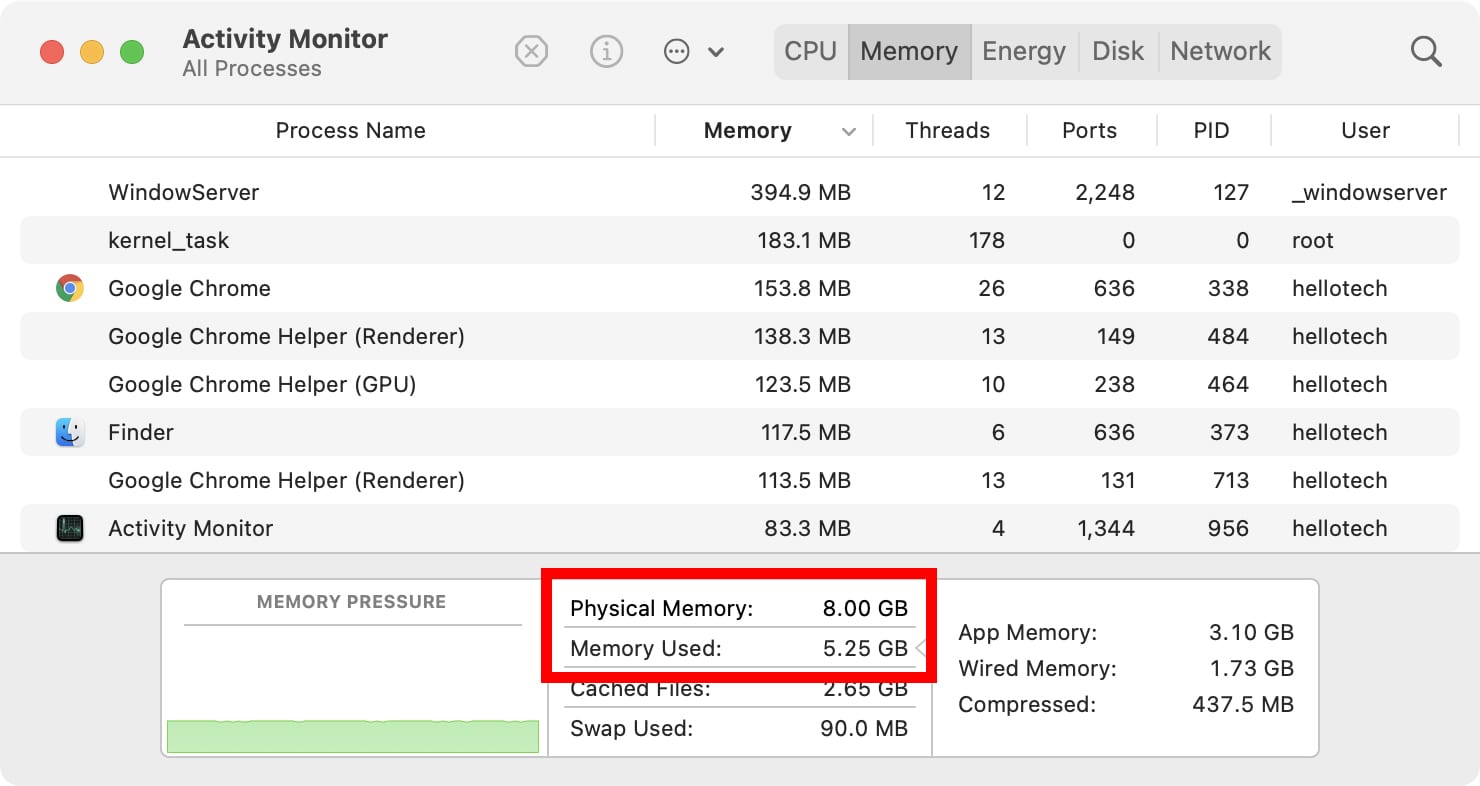The height and width of the screenshot is (786, 1480).
Task: Open search with the magnifying glass icon
Action: point(1426,51)
